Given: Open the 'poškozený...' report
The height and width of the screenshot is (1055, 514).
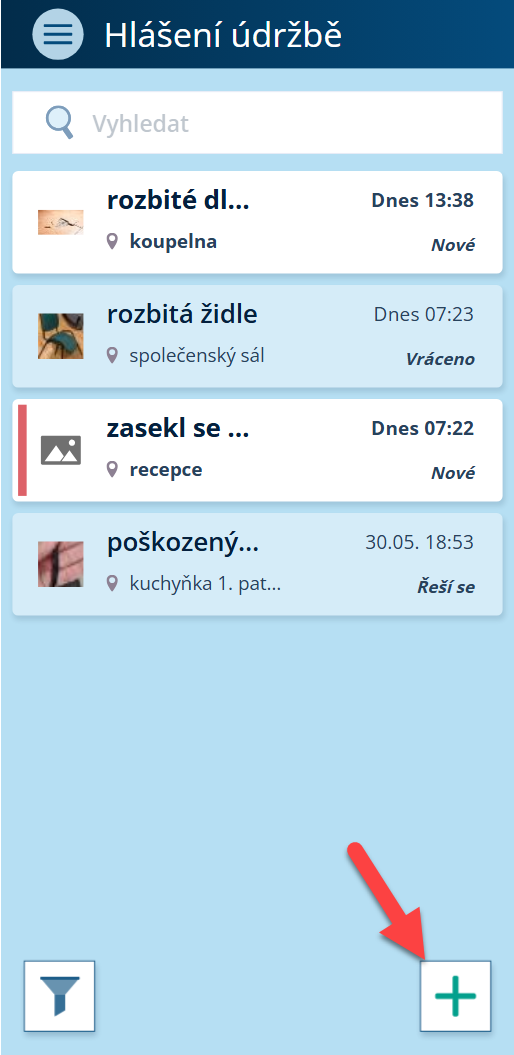Looking at the screenshot, I should 257,564.
